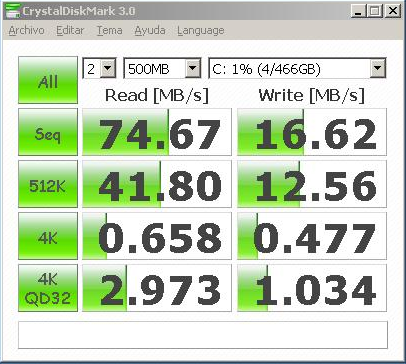Open the Archivo menu
The image size is (406, 364).
pyautogui.click(x=26, y=30)
